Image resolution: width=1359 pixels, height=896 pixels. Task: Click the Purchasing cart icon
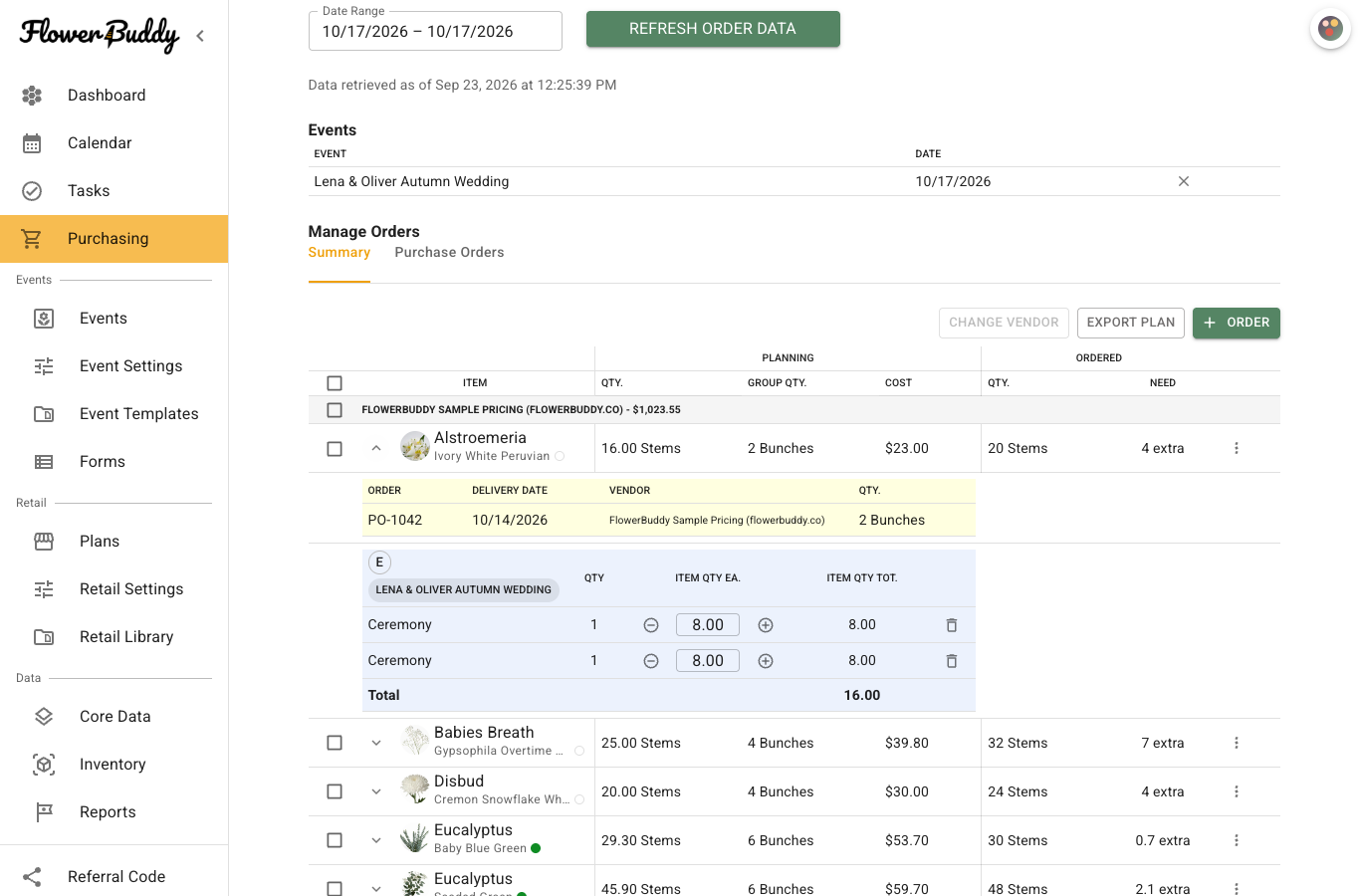pyautogui.click(x=32, y=239)
